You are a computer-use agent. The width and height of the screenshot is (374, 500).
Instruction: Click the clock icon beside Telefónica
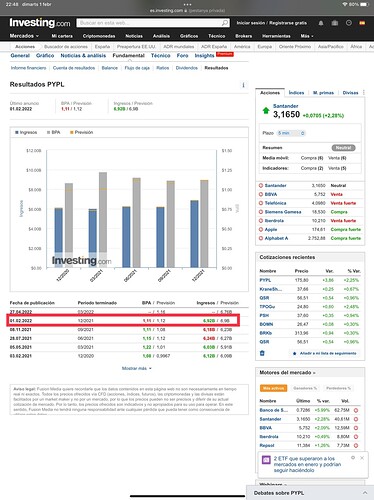261,203
